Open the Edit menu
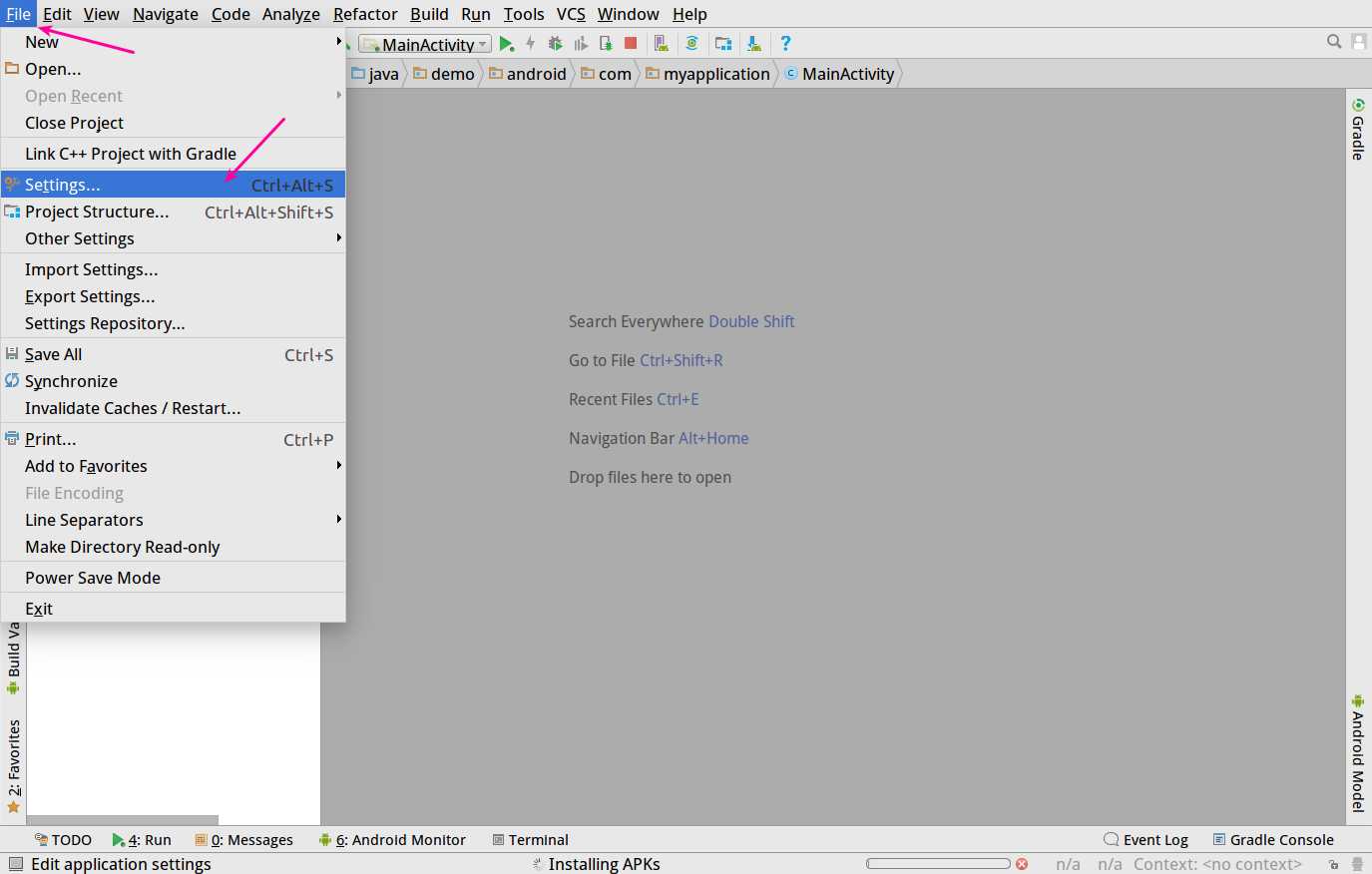 click(57, 14)
